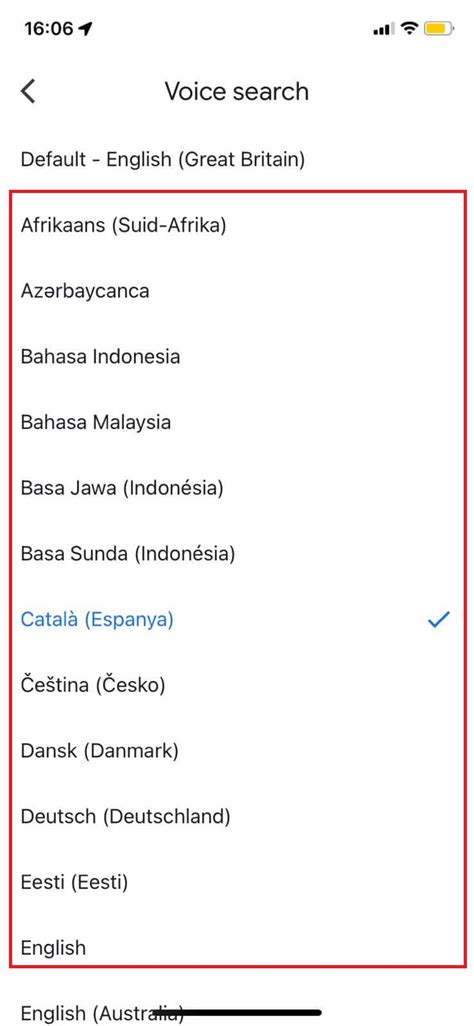474x1026 pixels.
Task: Tap the Wi-Fi status icon
Action: pyautogui.click(x=410, y=28)
